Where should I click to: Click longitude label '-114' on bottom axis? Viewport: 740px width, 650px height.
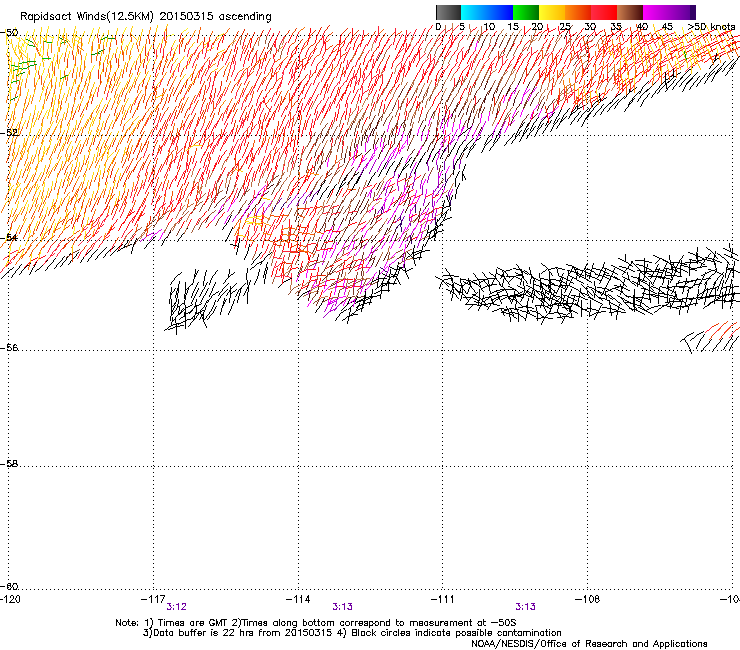click(x=298, y=599)
